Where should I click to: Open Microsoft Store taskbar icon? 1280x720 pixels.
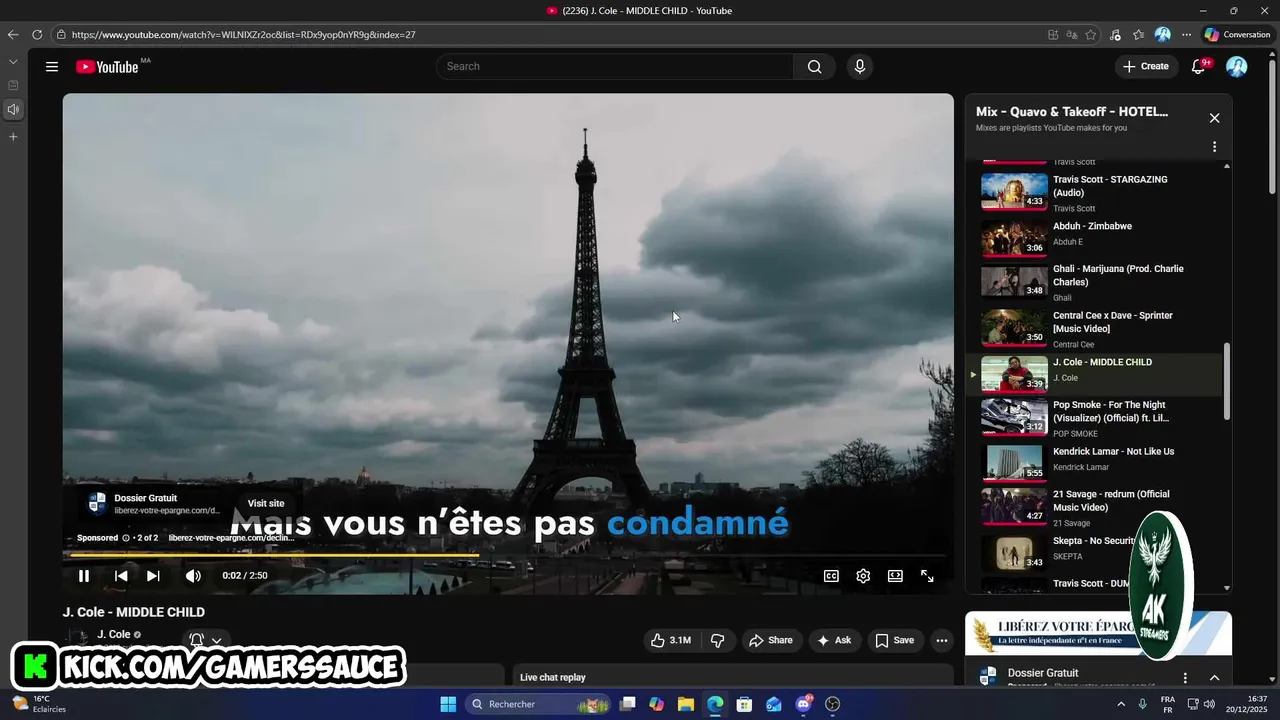[x=744, y=704]
